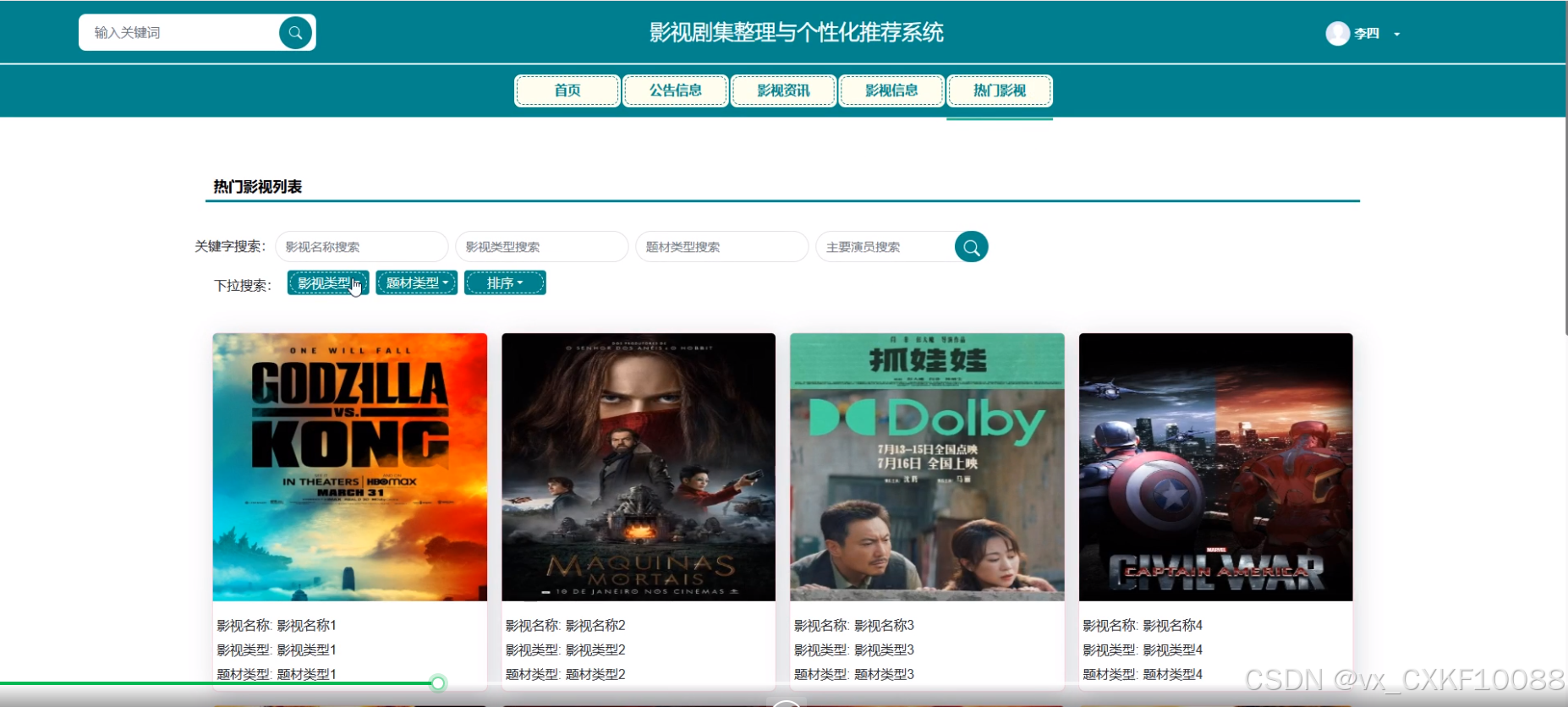Click the user avatar icon for 李四
Screen dimensions: 1568x707
1337,33
